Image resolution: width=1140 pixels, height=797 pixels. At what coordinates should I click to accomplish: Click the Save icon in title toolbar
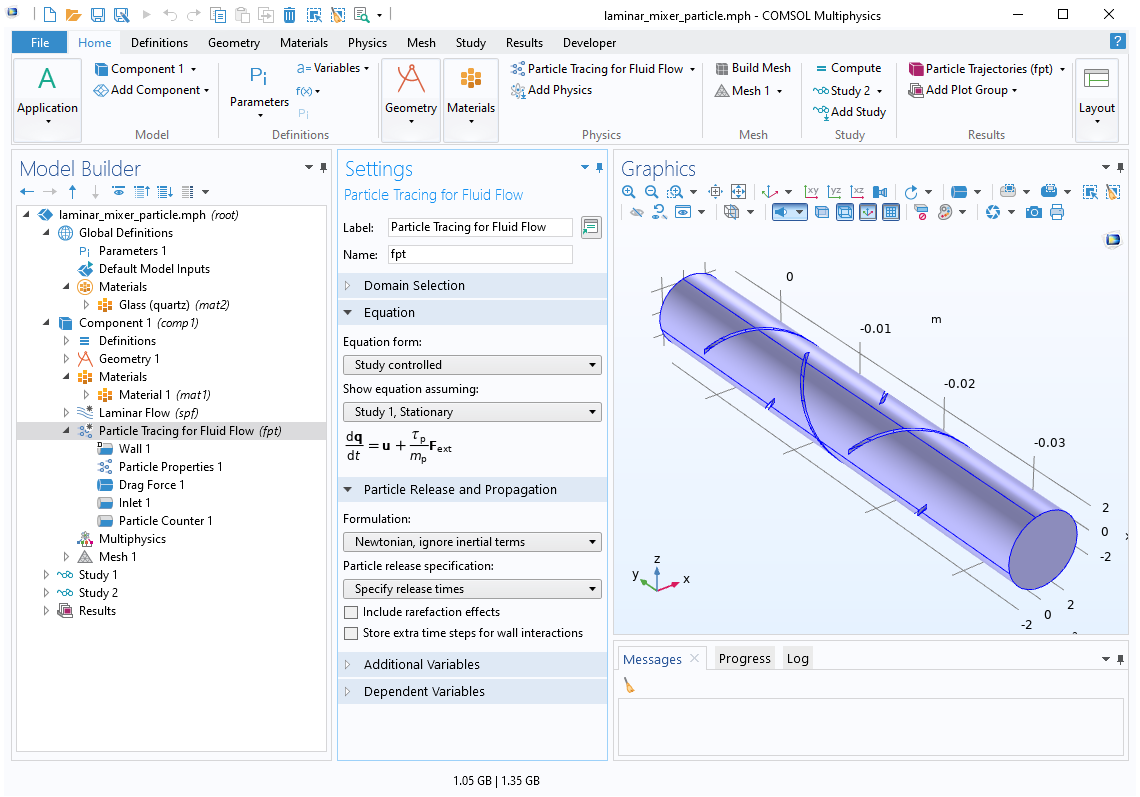(x=98, y=15)
